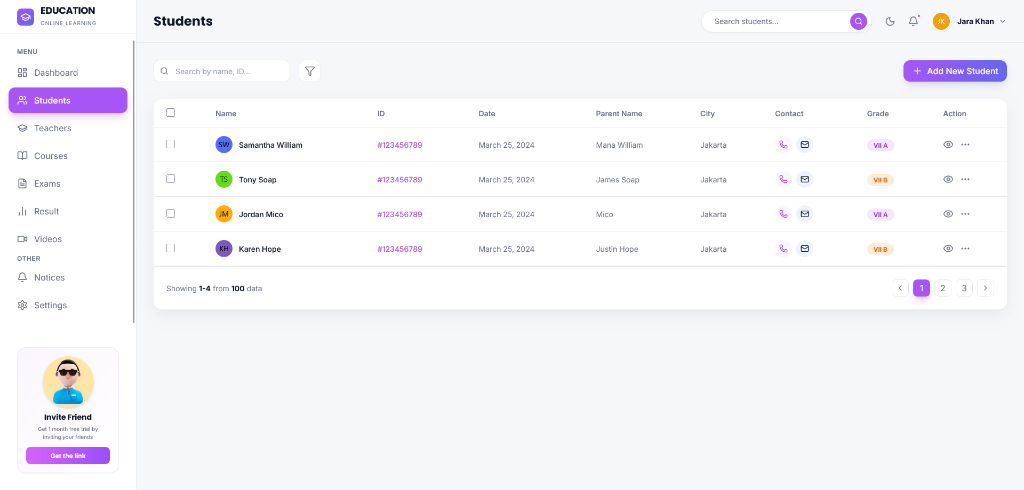Check the select-all header checkbox
1024x490 pixels.
(x=170, y=113)
